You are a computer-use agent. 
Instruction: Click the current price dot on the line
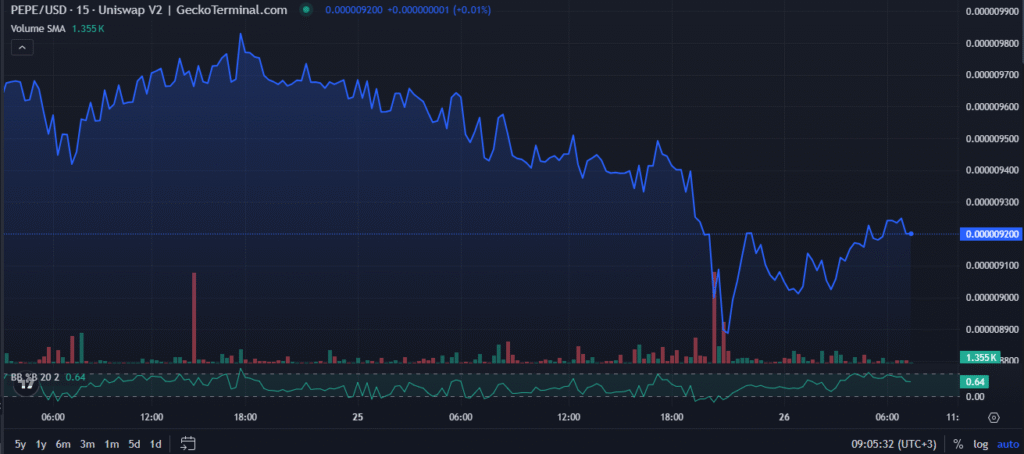pos(910,233)
